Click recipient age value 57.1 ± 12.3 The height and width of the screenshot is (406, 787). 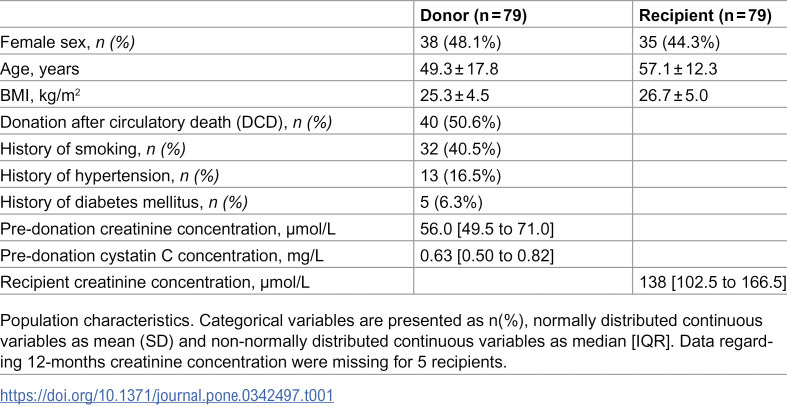pos(678,69)
